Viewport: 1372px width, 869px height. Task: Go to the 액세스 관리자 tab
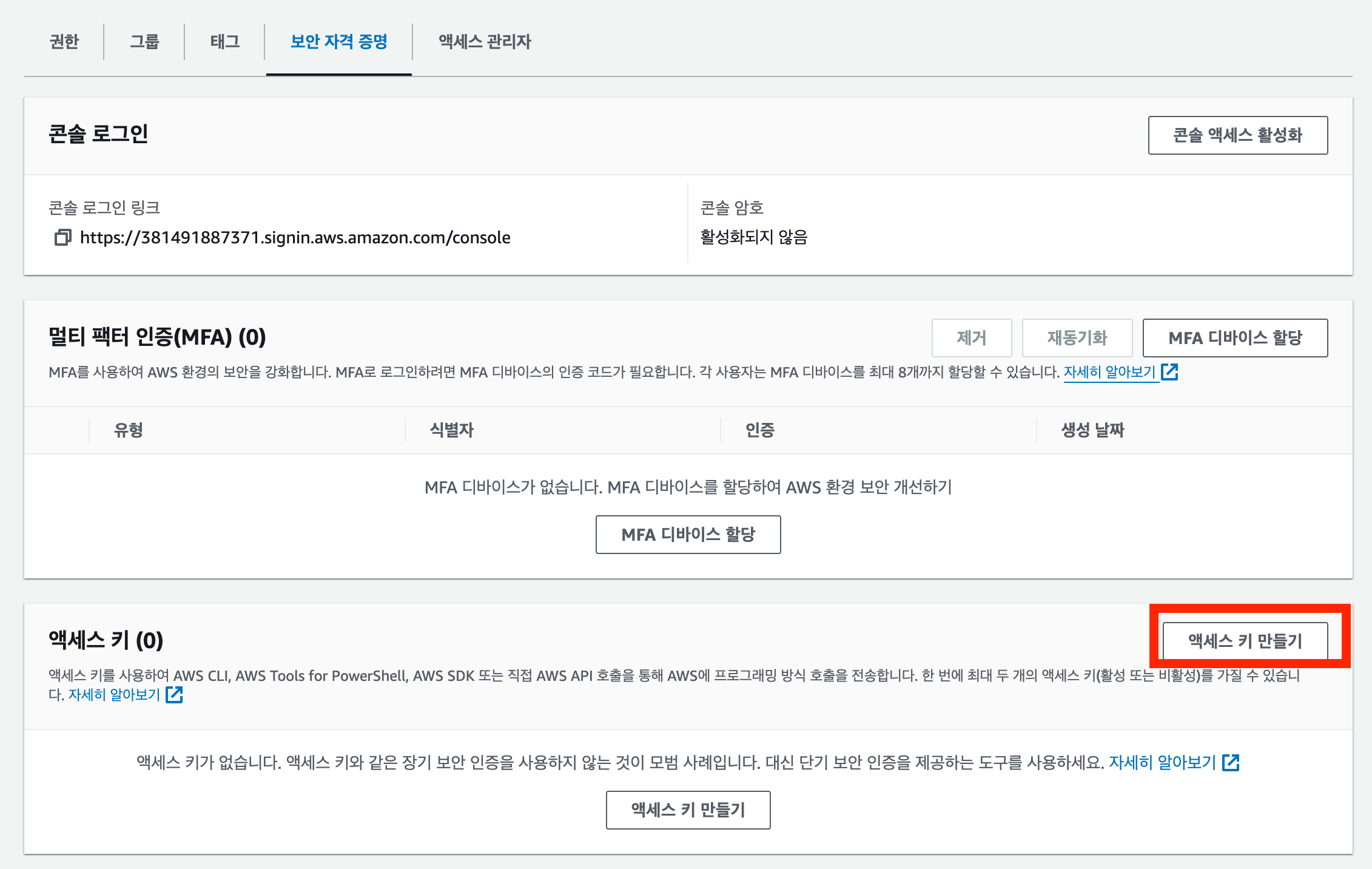(485, 41)
